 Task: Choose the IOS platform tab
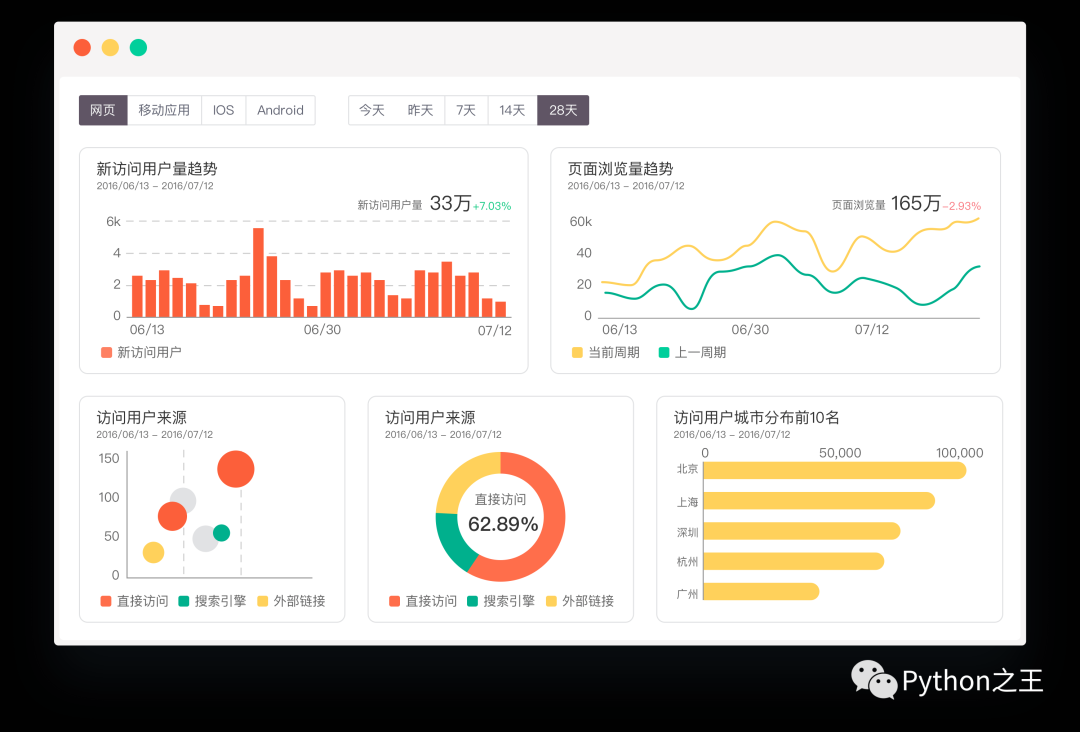pyautogui.click(x=223, y=110)
